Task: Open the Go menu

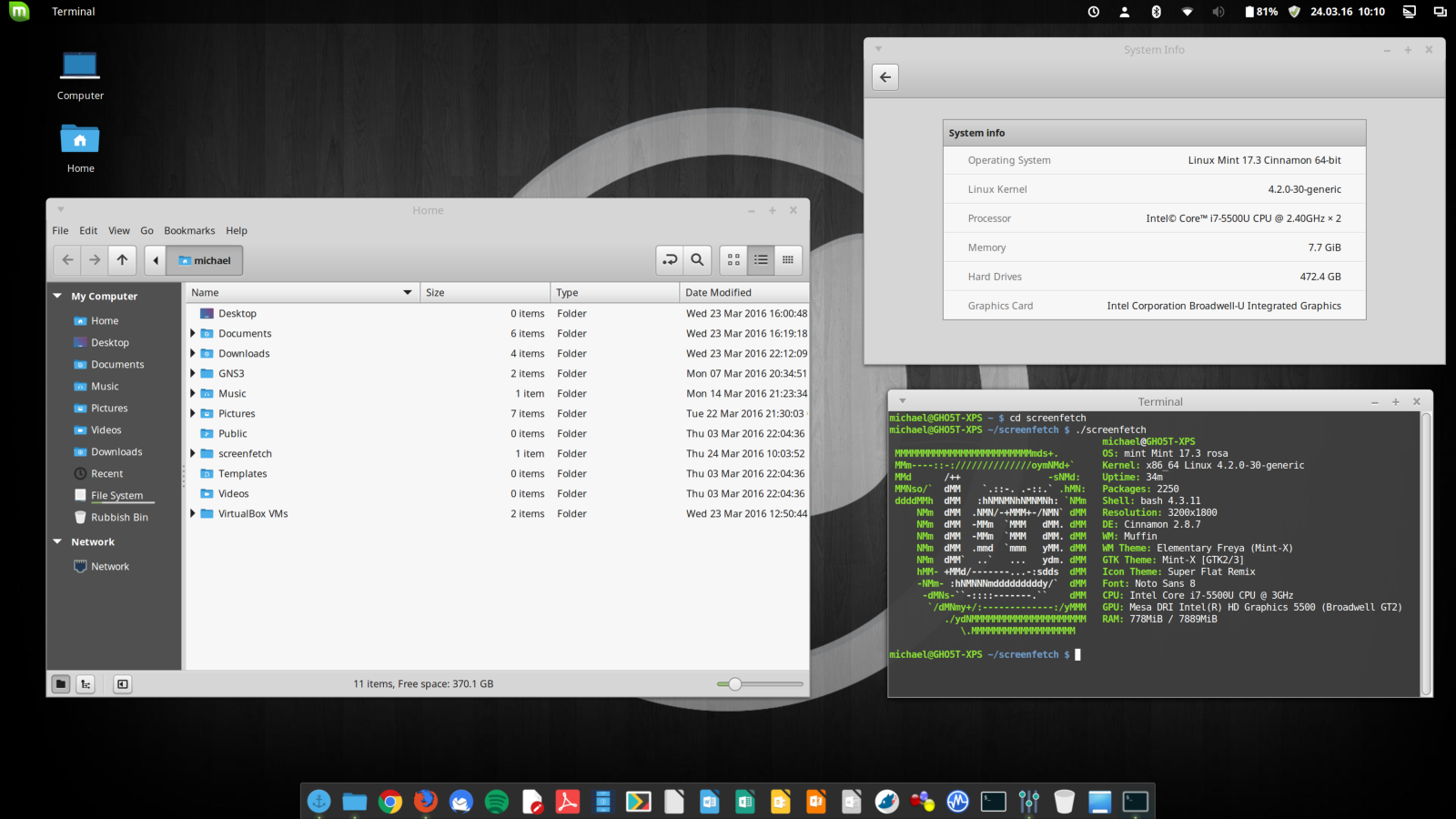Action: 147,231
